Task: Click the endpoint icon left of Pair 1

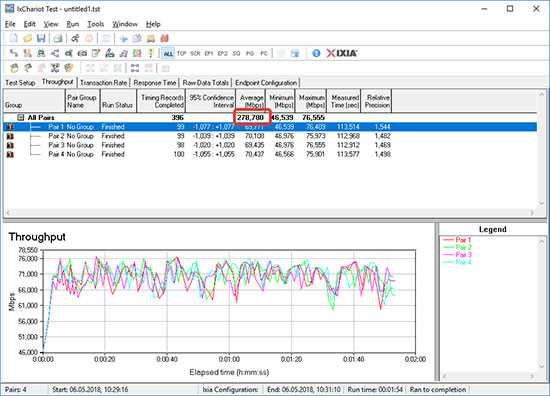Action: click(x=10, y=127)
